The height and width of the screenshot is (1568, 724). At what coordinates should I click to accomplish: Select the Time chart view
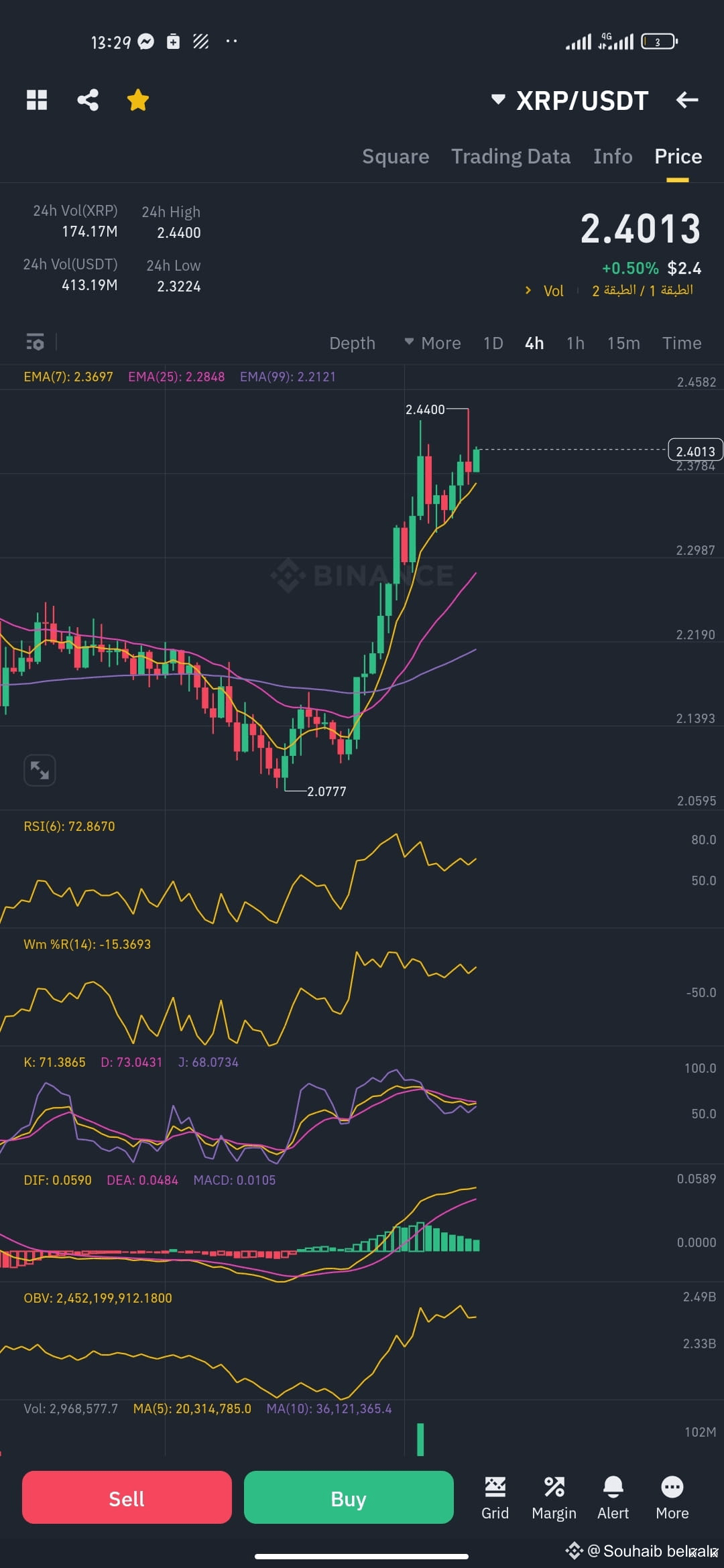[682, 343]
